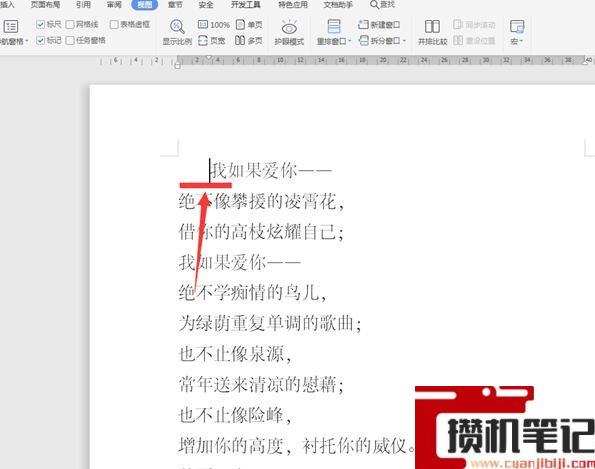The image size is (595, 469).
Task: Click the line 也不止像泉源
Action: (235, 354)
